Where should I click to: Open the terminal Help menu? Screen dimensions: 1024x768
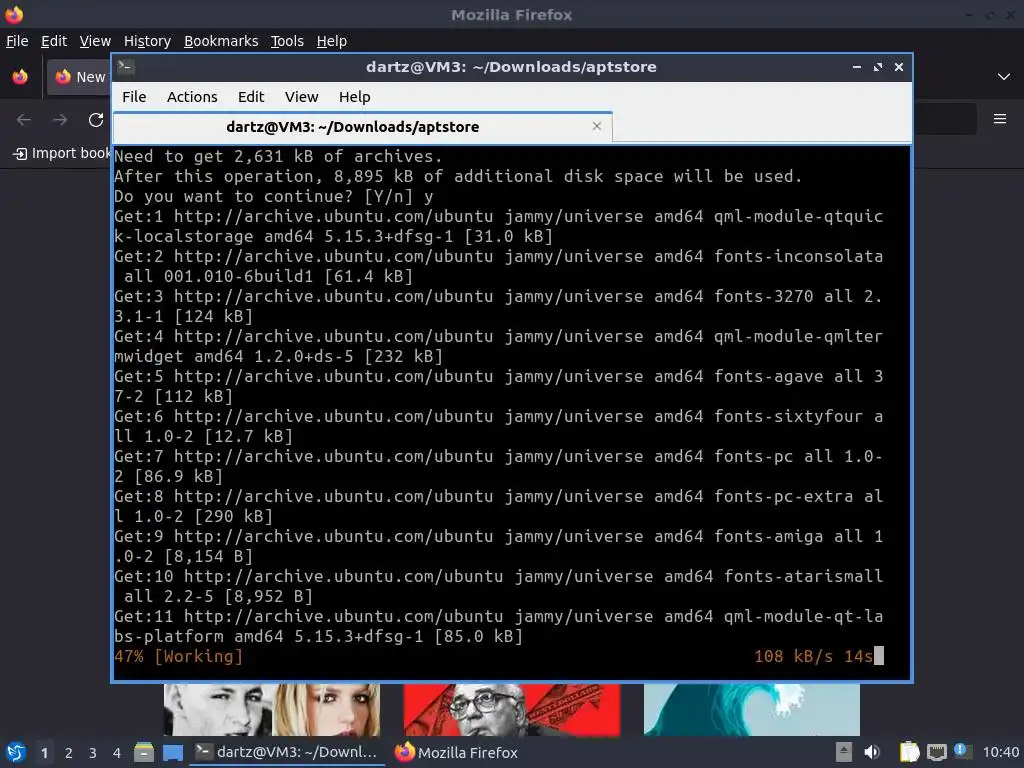(355, 97)
